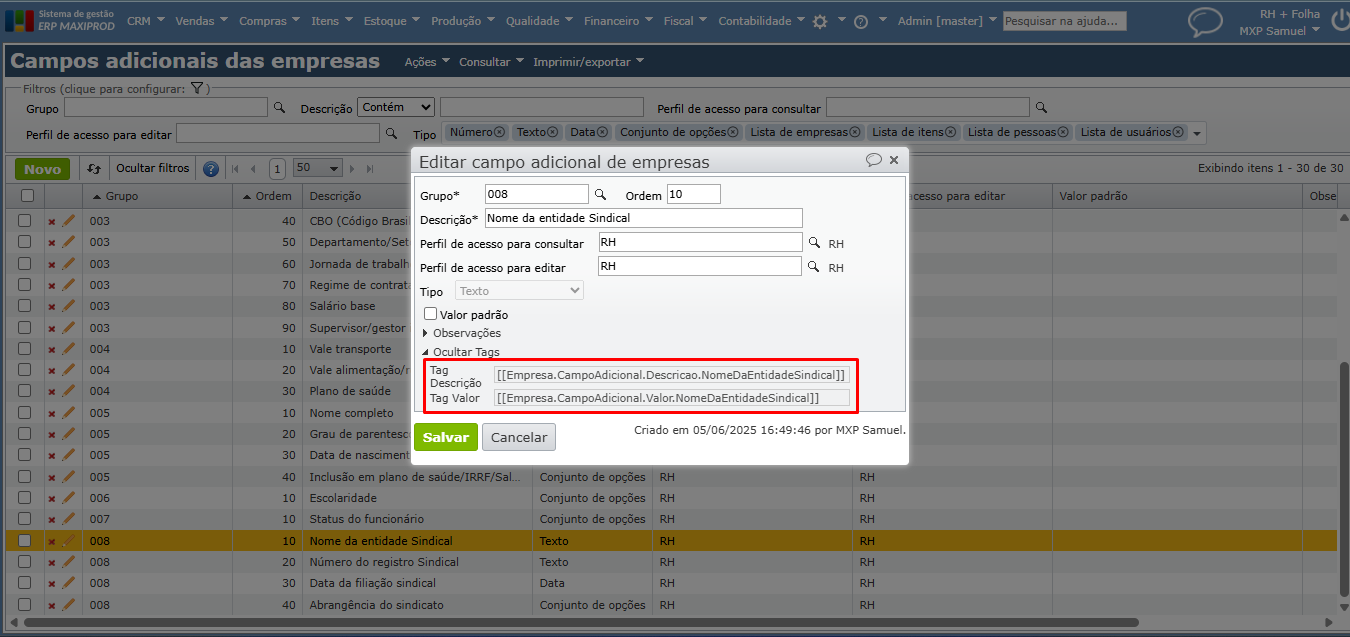Remove the Texto type filter tag
Screen dimensions: 1350x637
[x=553, y=132]
